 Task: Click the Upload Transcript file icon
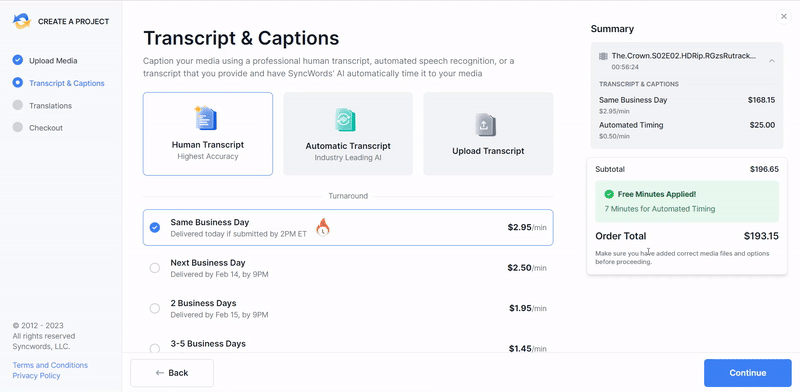pos(486,125)
